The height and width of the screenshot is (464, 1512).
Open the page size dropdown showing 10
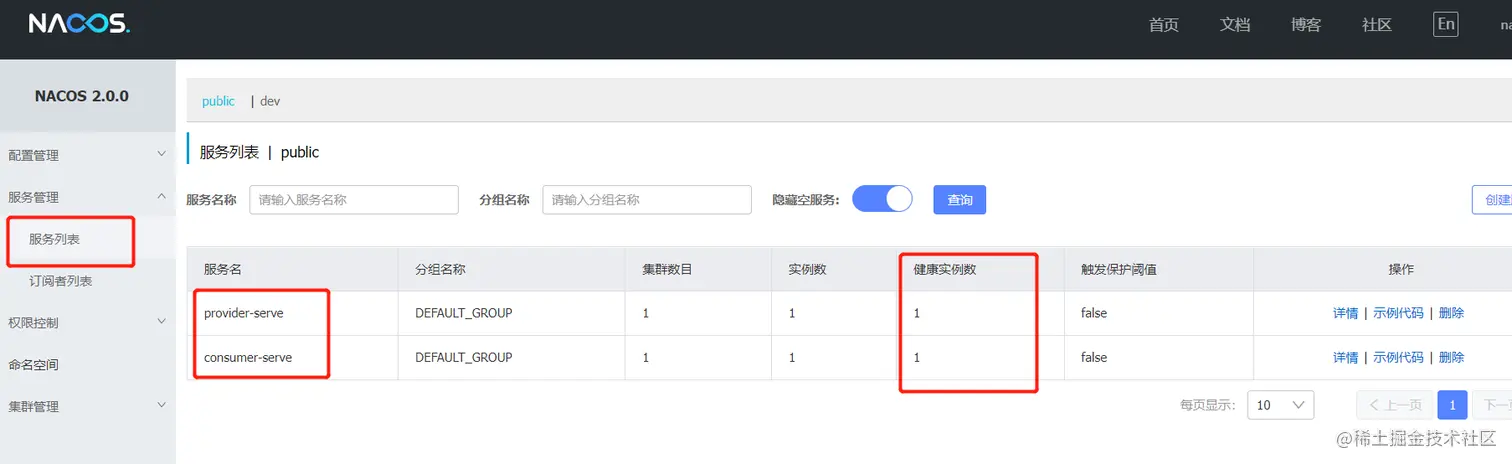tap(1281, 405)
